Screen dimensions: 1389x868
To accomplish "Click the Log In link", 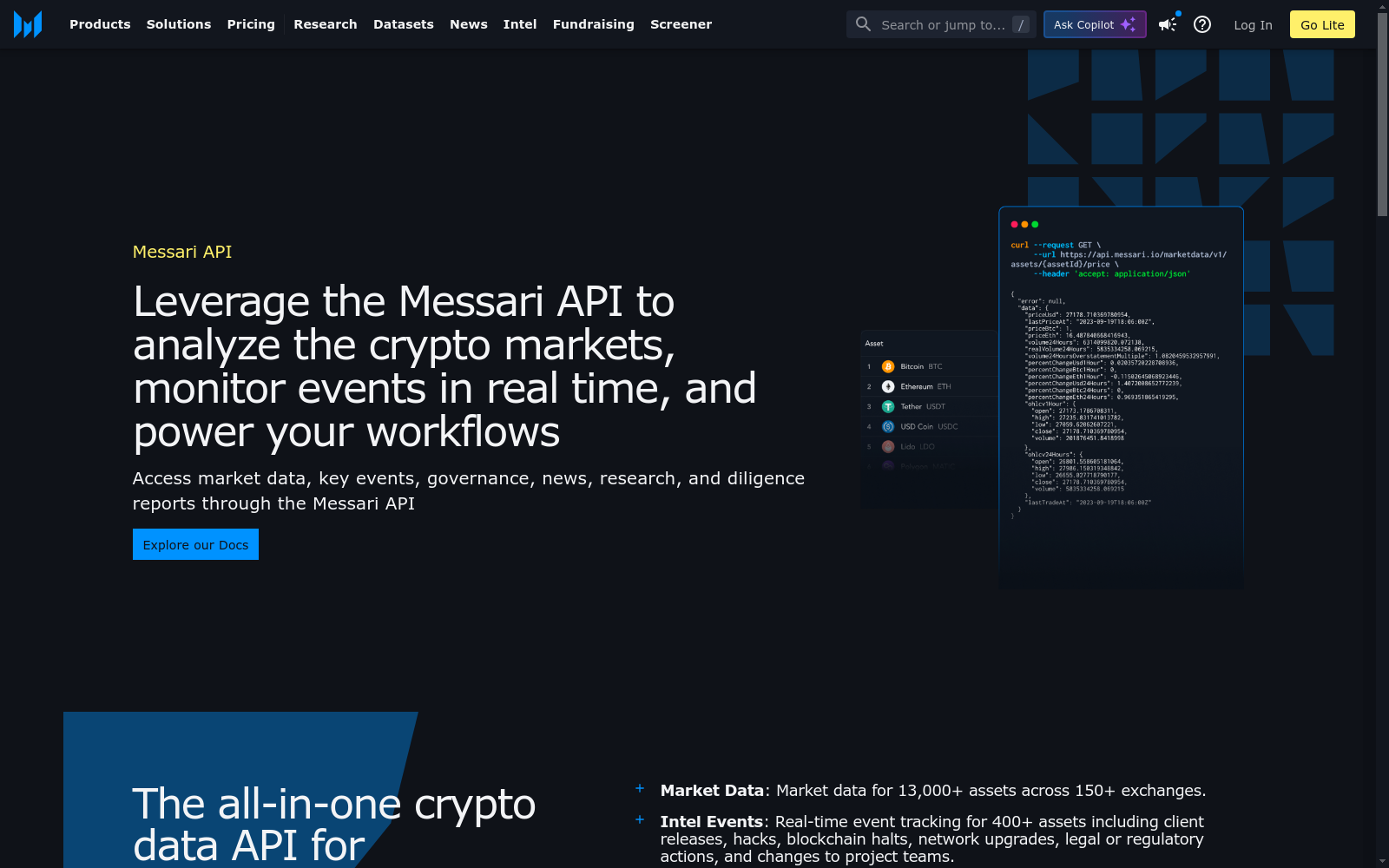I will tap(1253, 25).
